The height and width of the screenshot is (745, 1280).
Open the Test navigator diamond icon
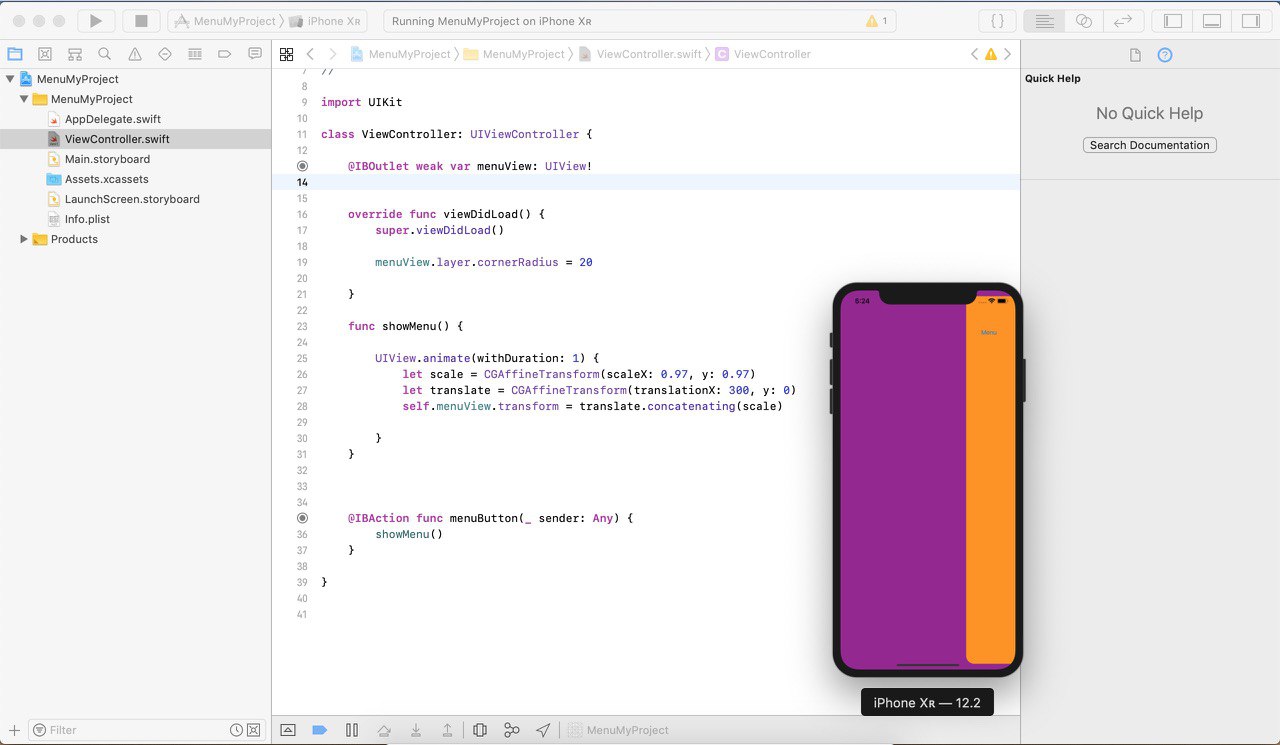click(x=165, y=54)
